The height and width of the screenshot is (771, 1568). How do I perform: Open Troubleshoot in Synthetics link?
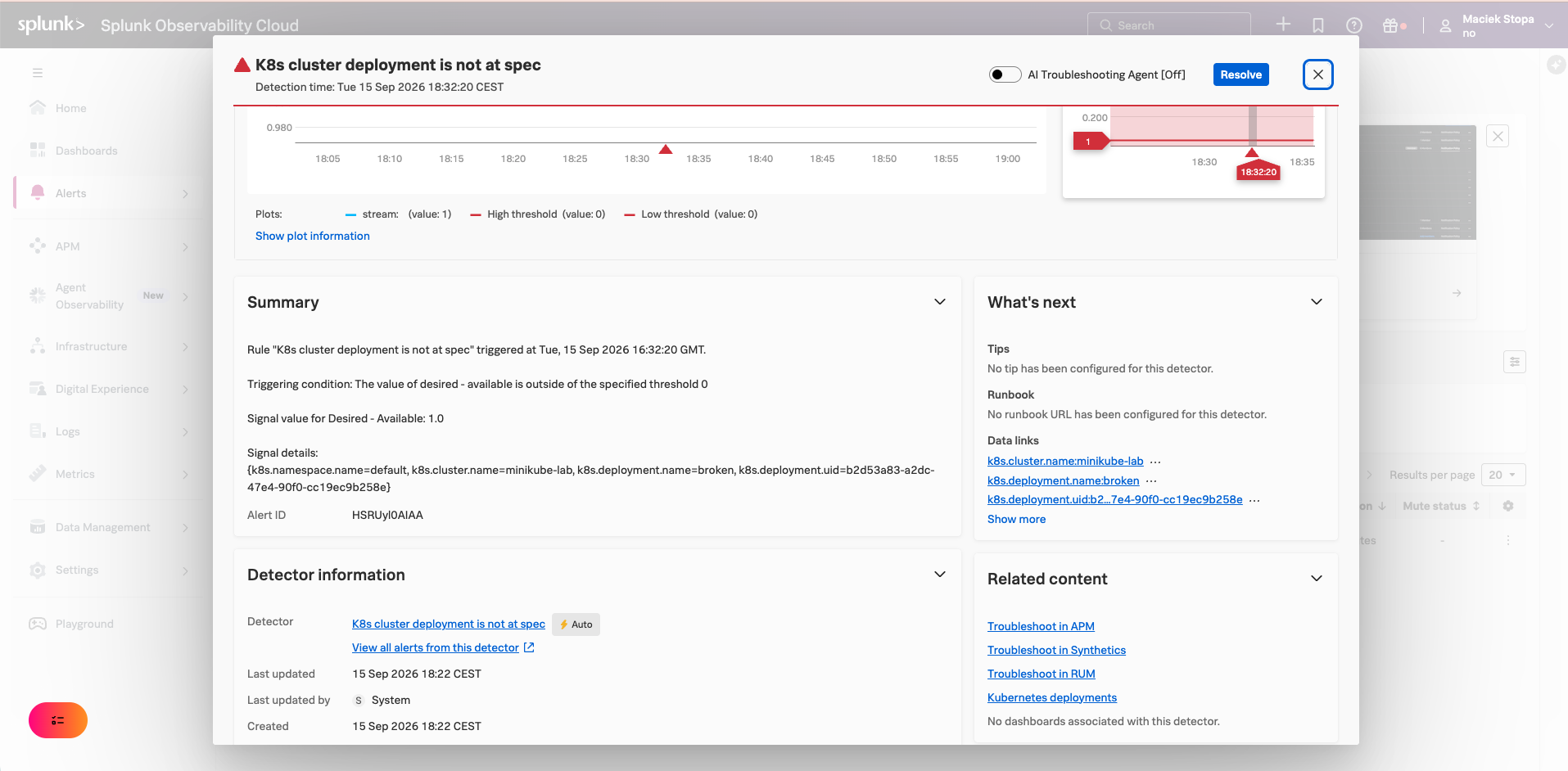click(x=1056, y=650)
